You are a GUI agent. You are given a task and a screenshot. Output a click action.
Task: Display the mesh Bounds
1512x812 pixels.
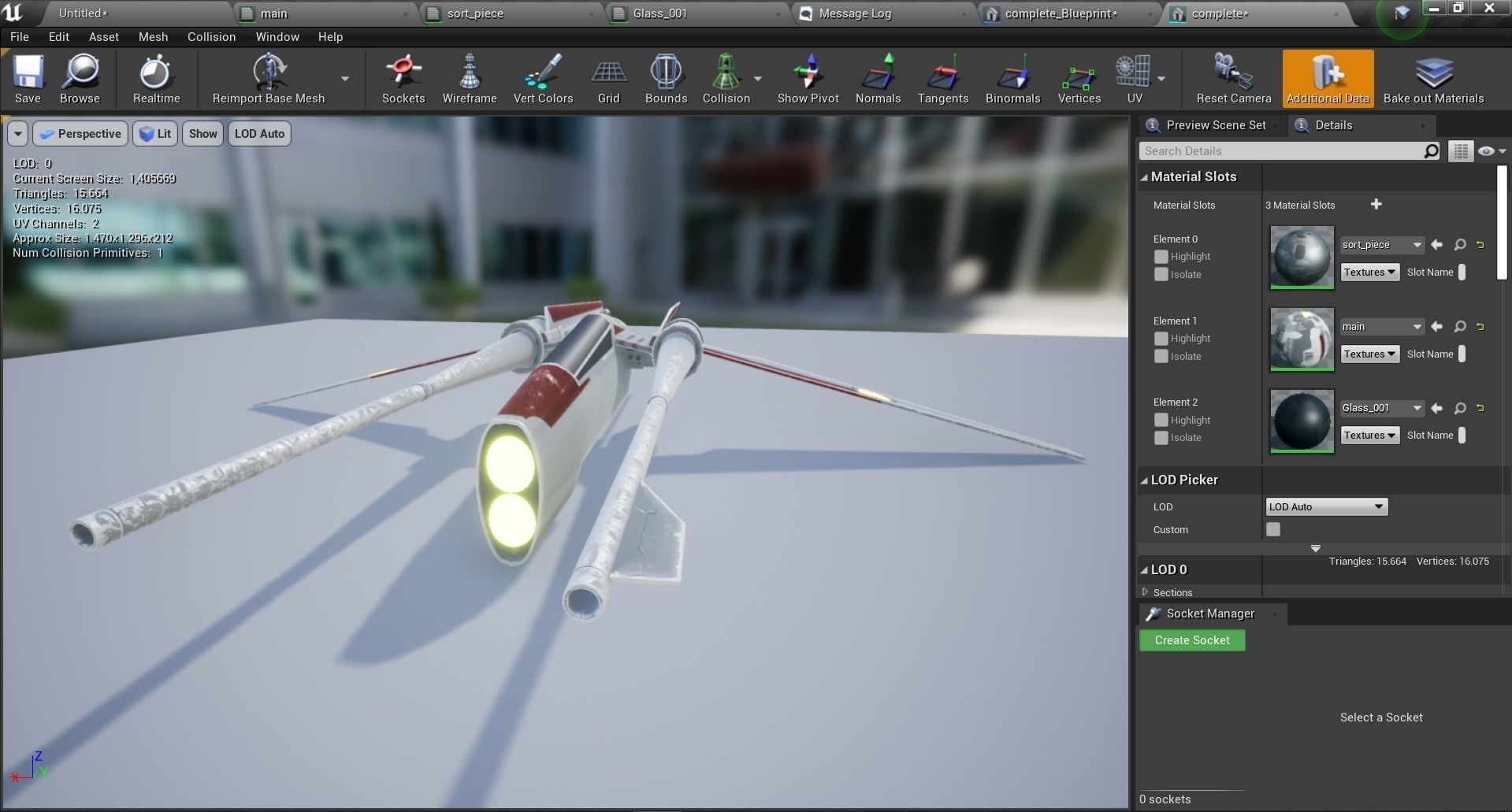coord(665,78)
